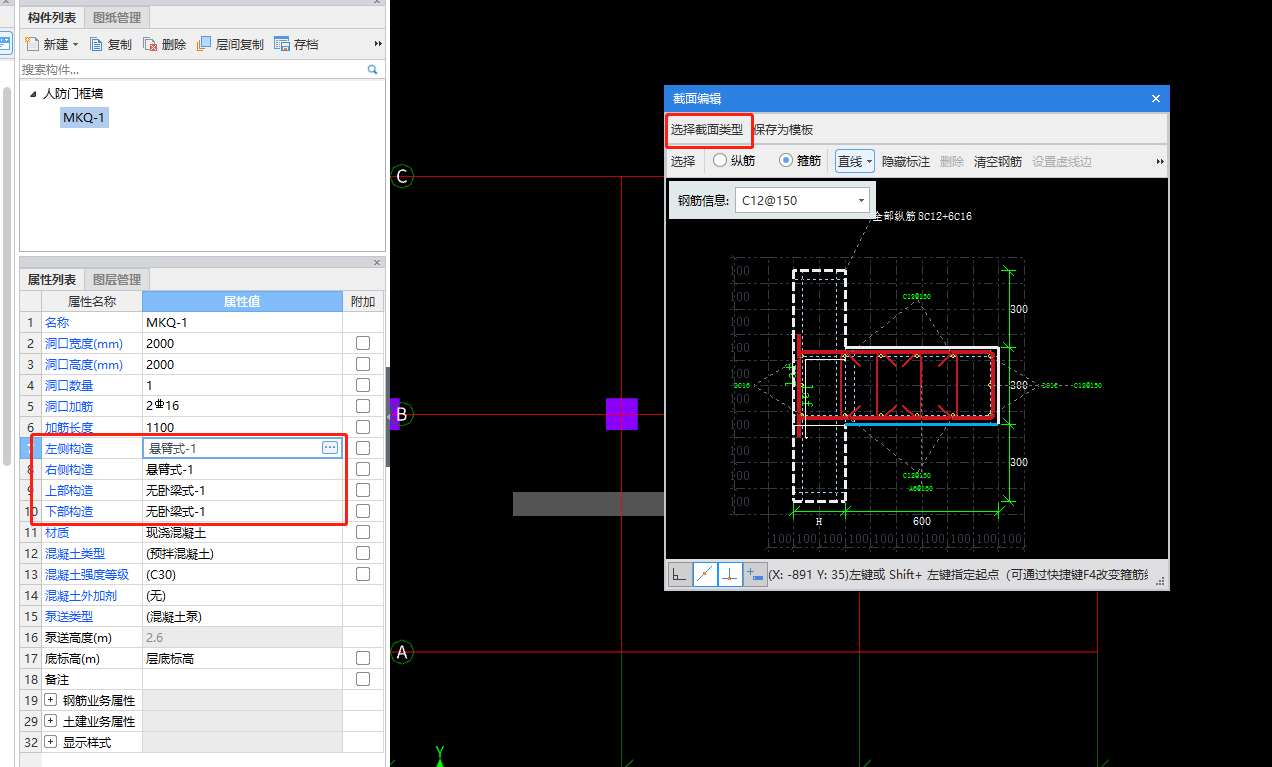Switch to the 构件列表 tab
The height and width of the screenshot is (767, 1272).
coord(52,17)
